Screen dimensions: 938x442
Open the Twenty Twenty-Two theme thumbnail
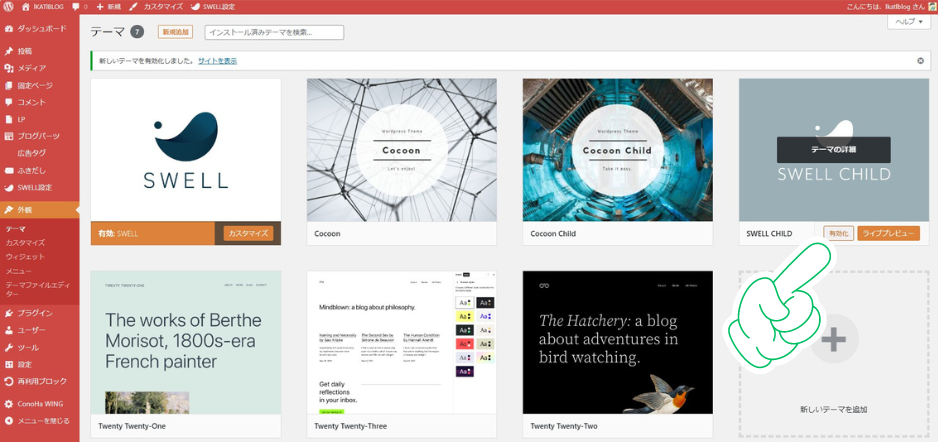click(x=617, y=342)
